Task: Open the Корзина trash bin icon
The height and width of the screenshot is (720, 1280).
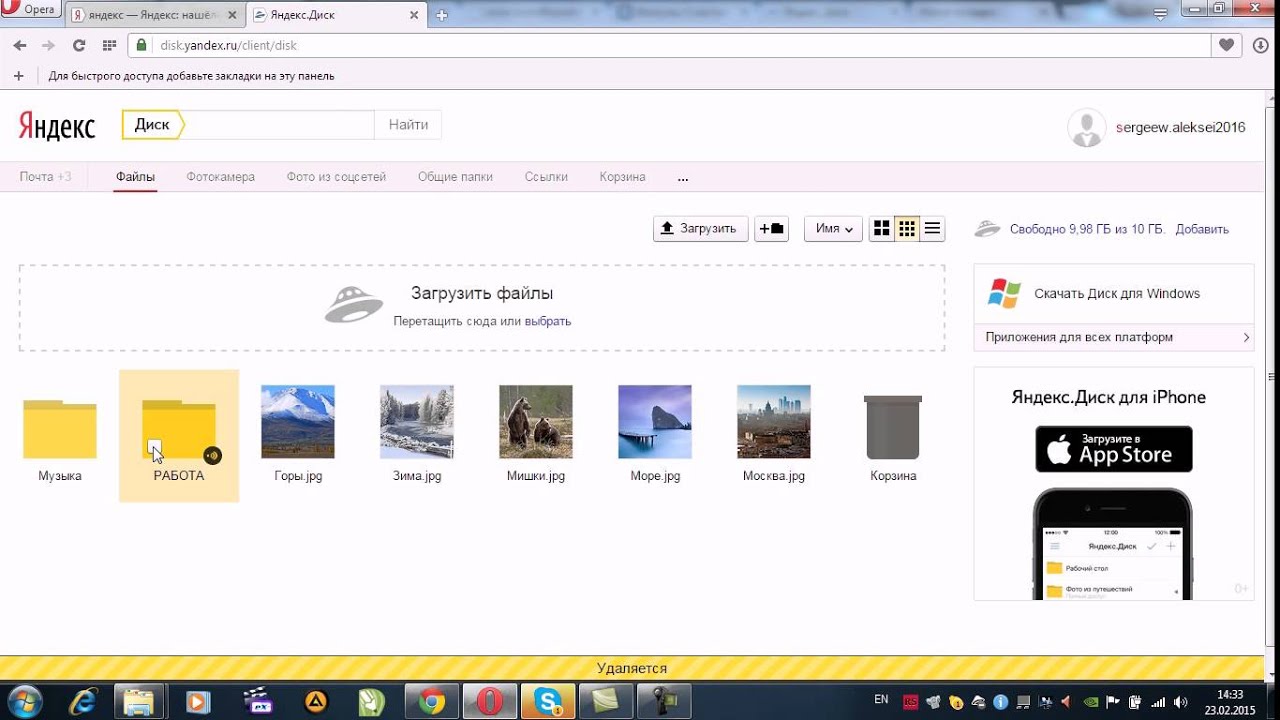Action: [893, 428]
